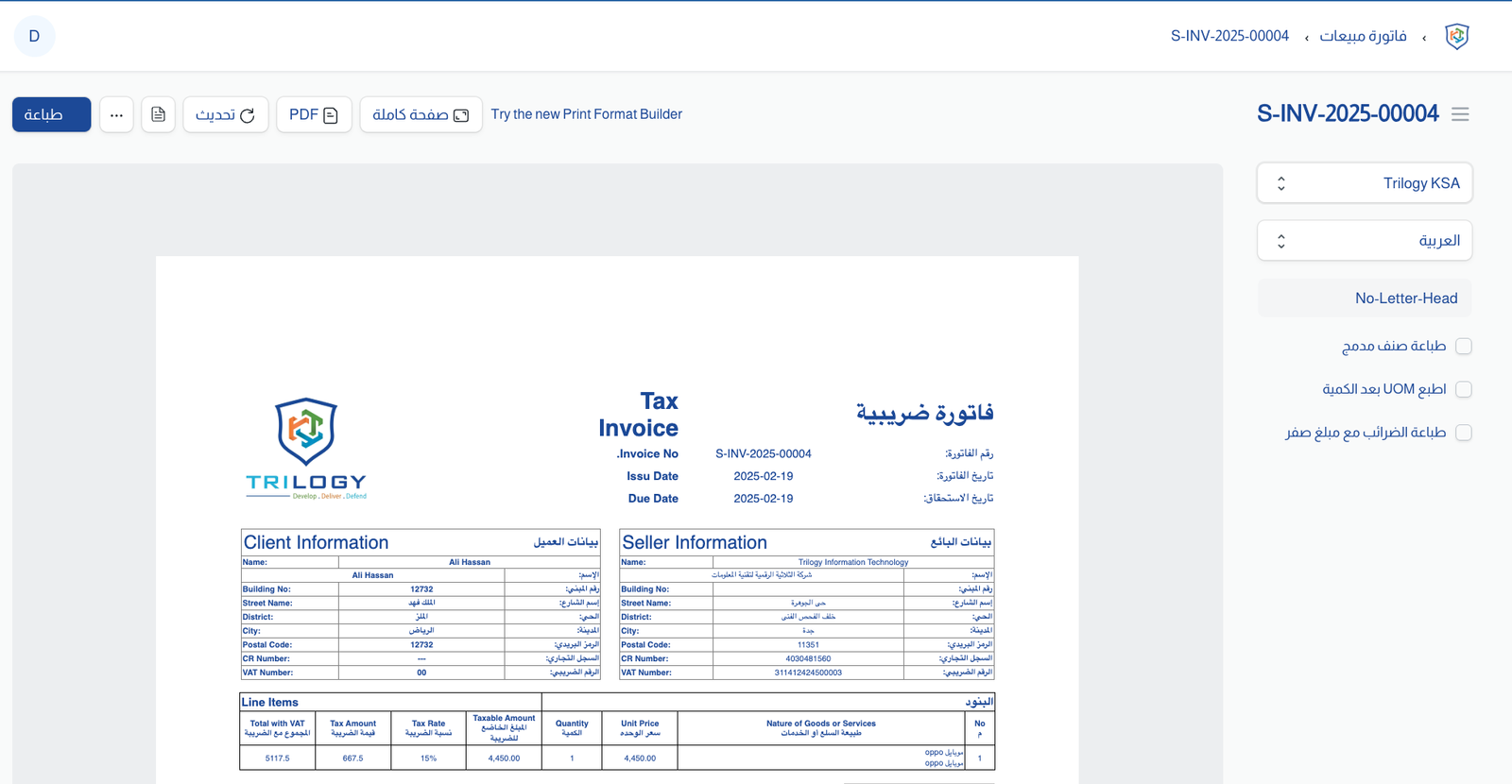
Task: Open the العربية language dropdown
Action: [1364, 241]
